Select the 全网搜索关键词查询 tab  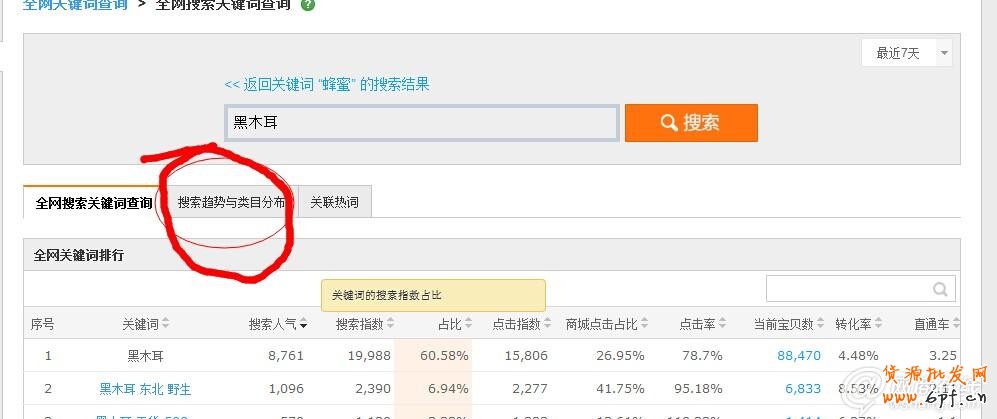coord(94,202)
